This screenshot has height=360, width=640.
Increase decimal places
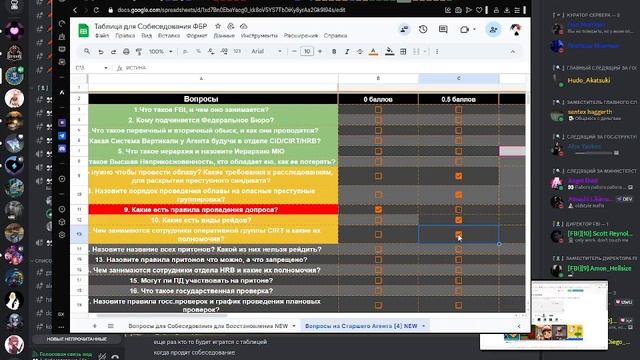[x=224, y=51]
